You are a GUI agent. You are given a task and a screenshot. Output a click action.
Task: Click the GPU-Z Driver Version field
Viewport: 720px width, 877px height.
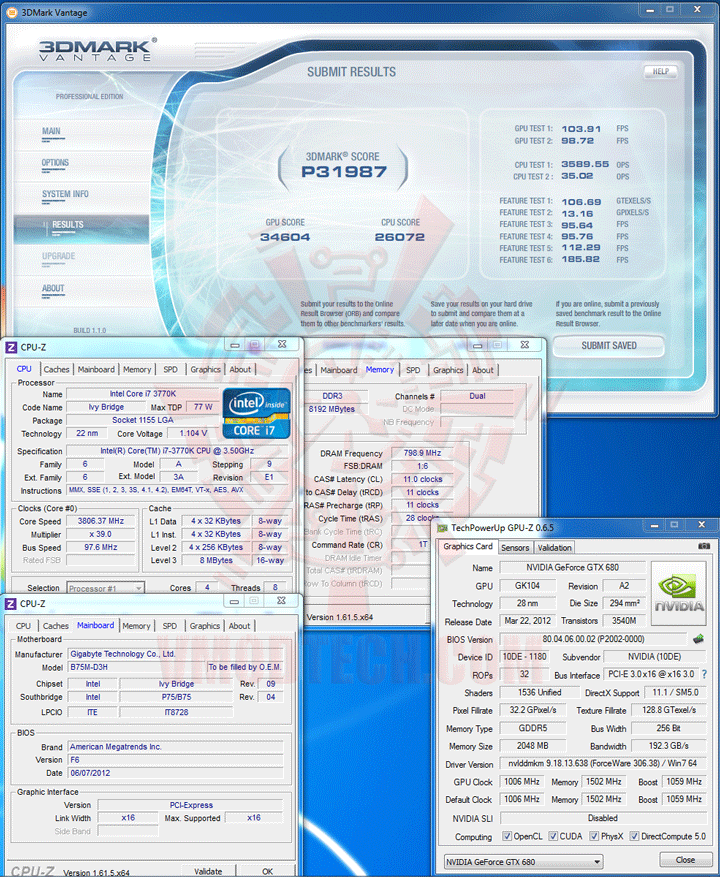point(602,763)
